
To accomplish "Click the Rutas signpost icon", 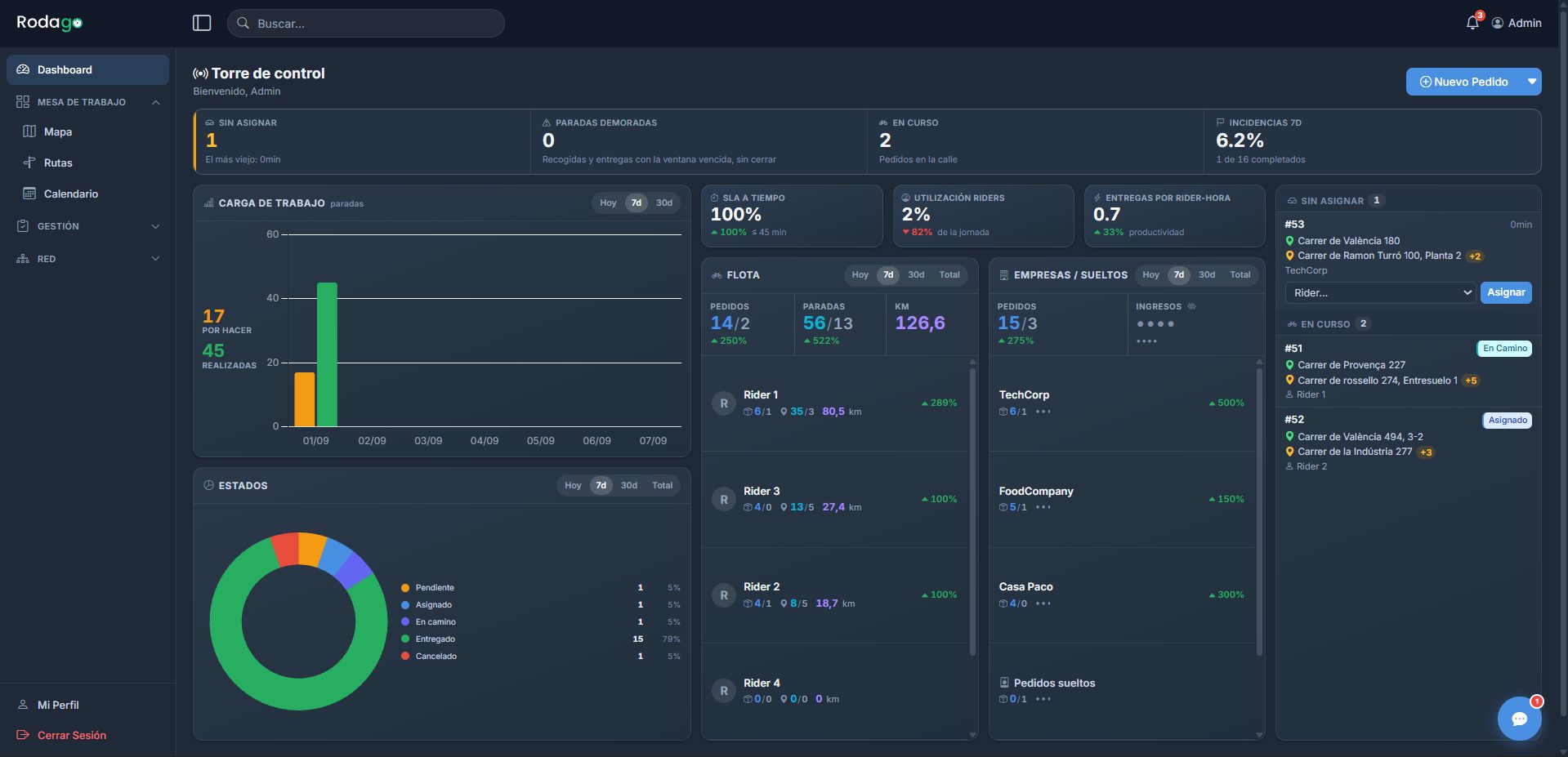I will click(29, 163).
